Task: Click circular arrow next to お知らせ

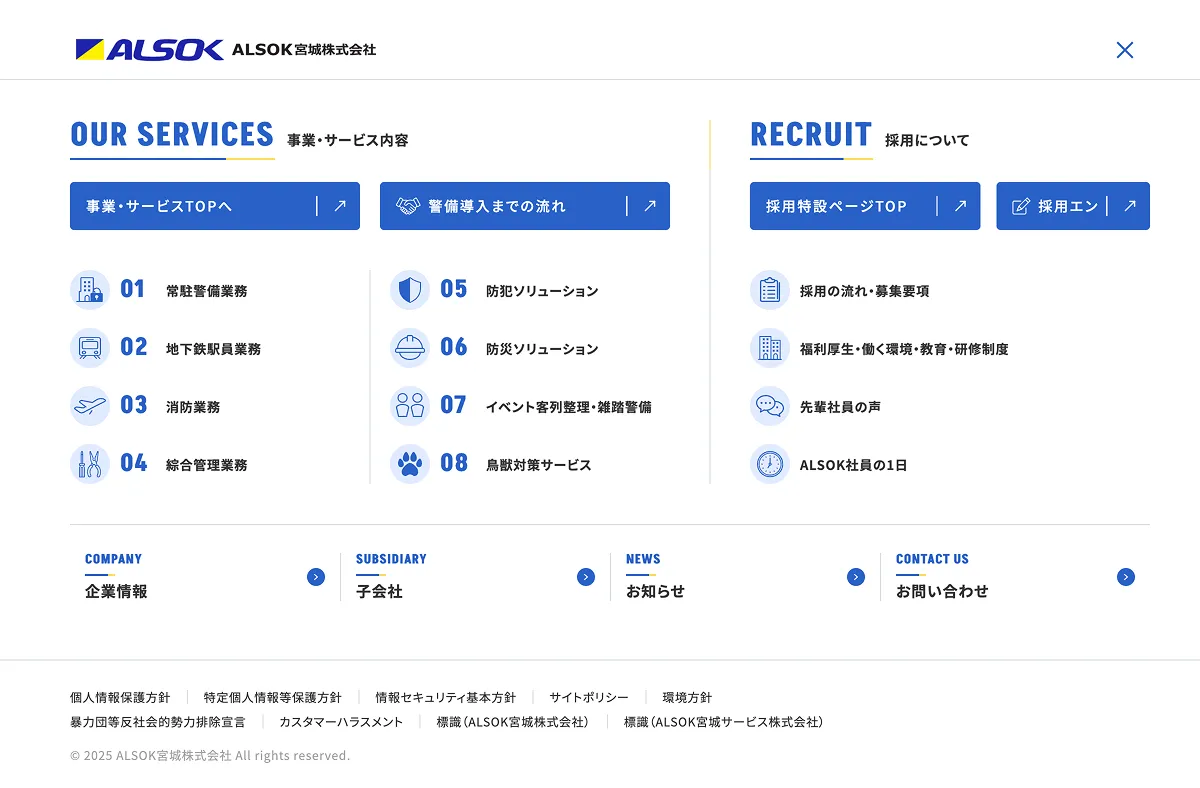Action: tap(856, 577)
